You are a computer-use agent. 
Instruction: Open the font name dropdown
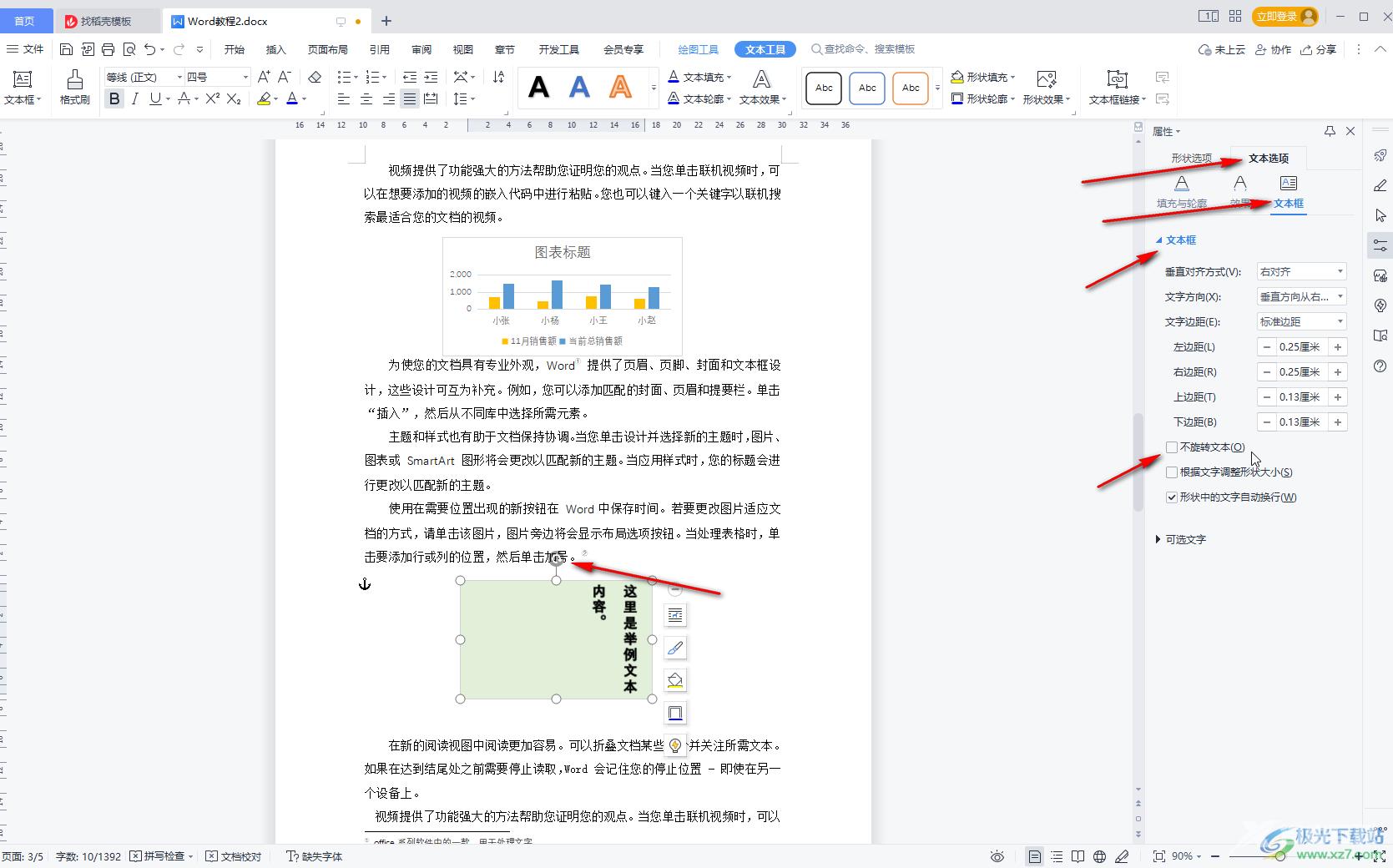pos(179,77)
